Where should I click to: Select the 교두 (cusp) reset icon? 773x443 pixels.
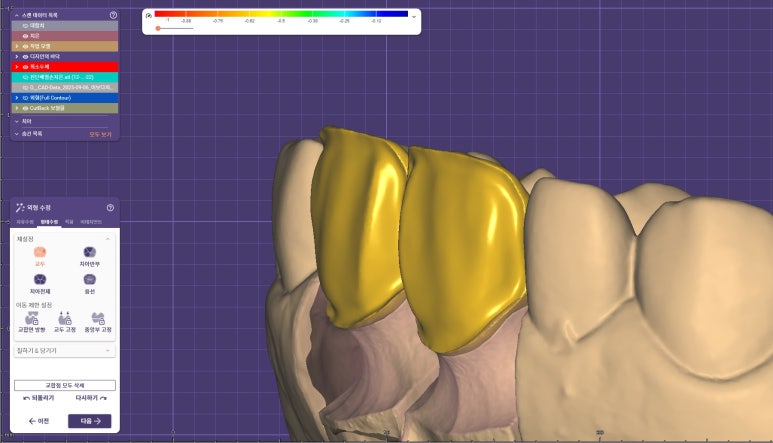(x=40, y=253)
